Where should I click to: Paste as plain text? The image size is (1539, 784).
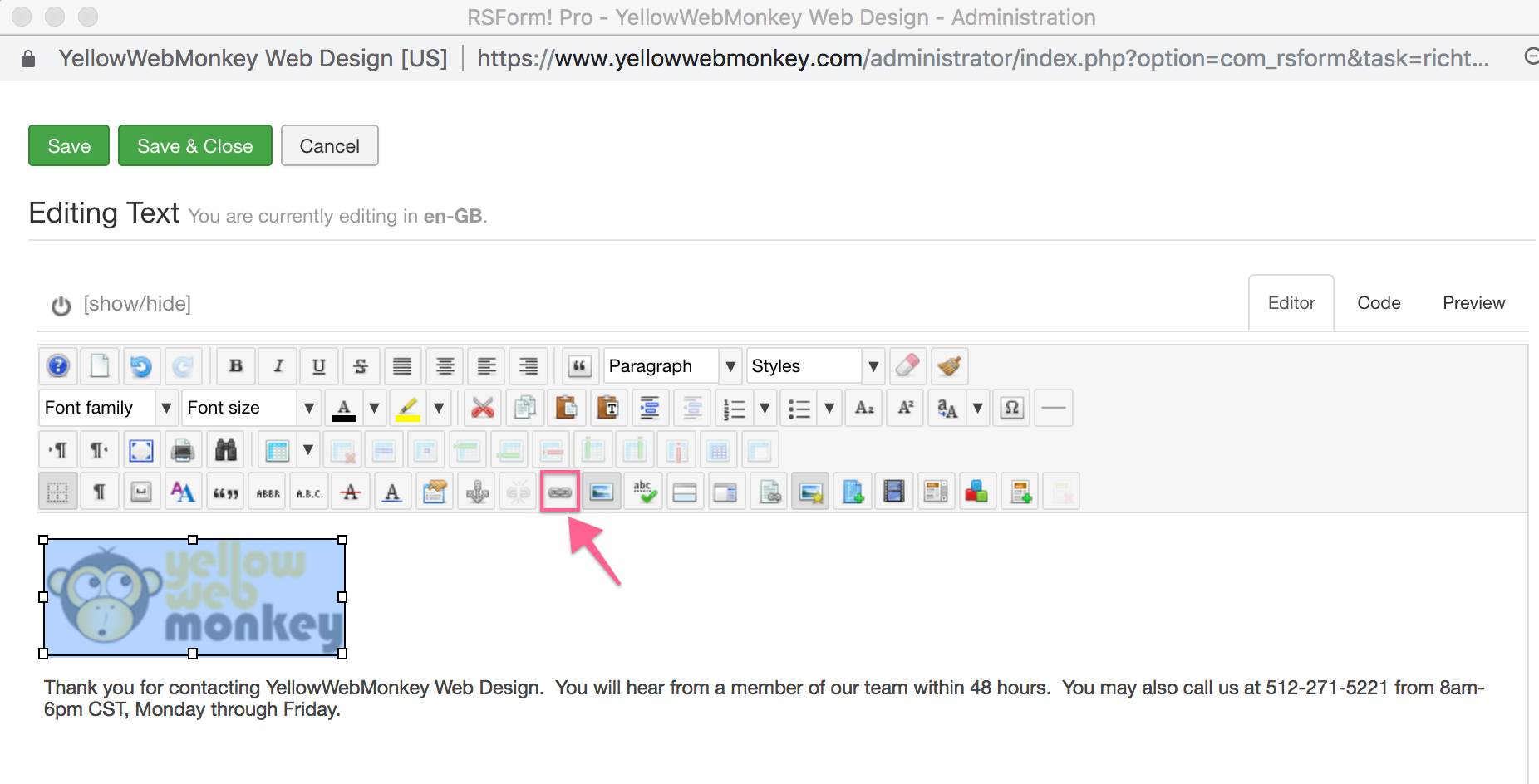click(x=608, y=408)
